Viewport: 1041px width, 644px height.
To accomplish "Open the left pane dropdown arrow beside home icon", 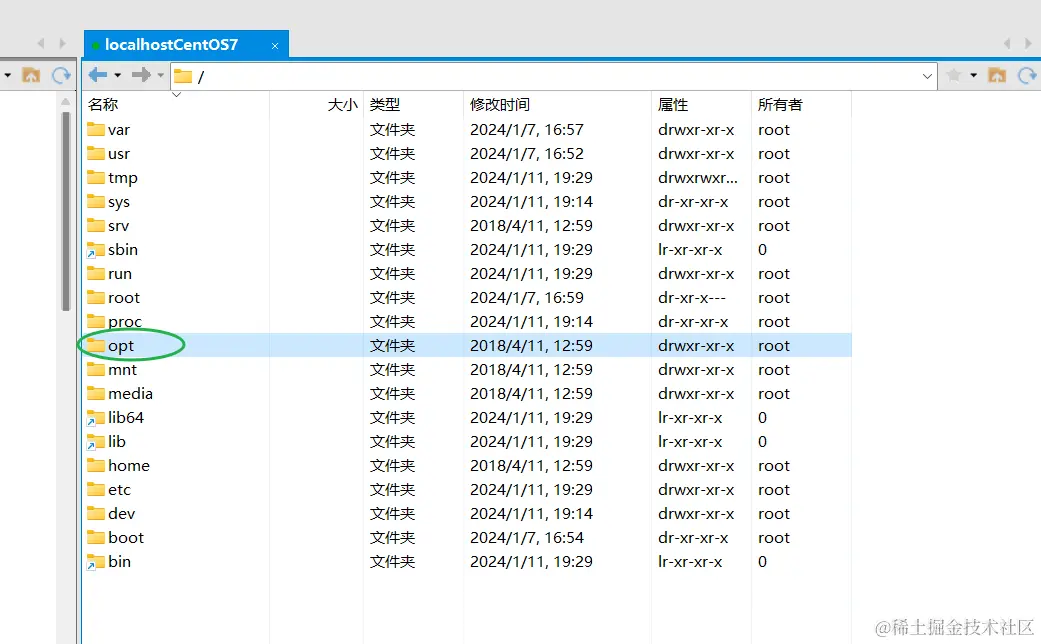I will (7, 76).
